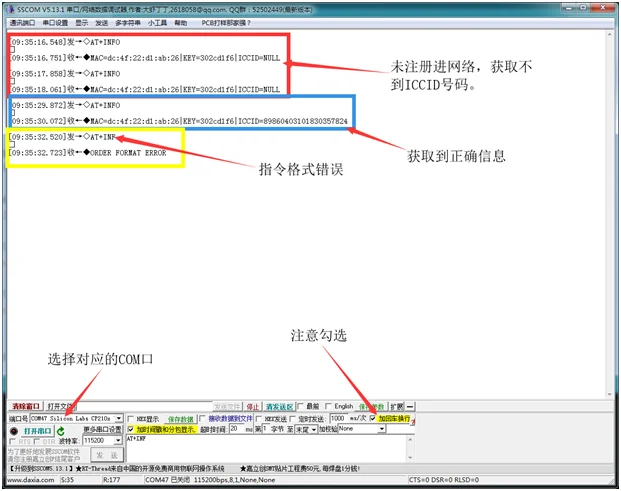Click the receive window vertical scrollbar

point(610,214)
